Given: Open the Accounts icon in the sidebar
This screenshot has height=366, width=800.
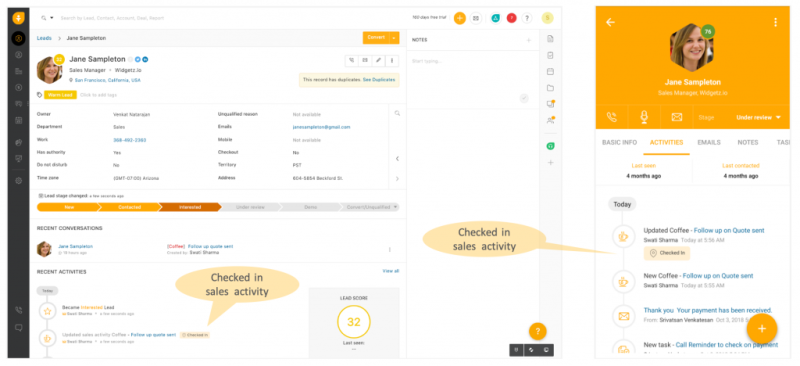Looking at the screenshot, I should [18, 71].
